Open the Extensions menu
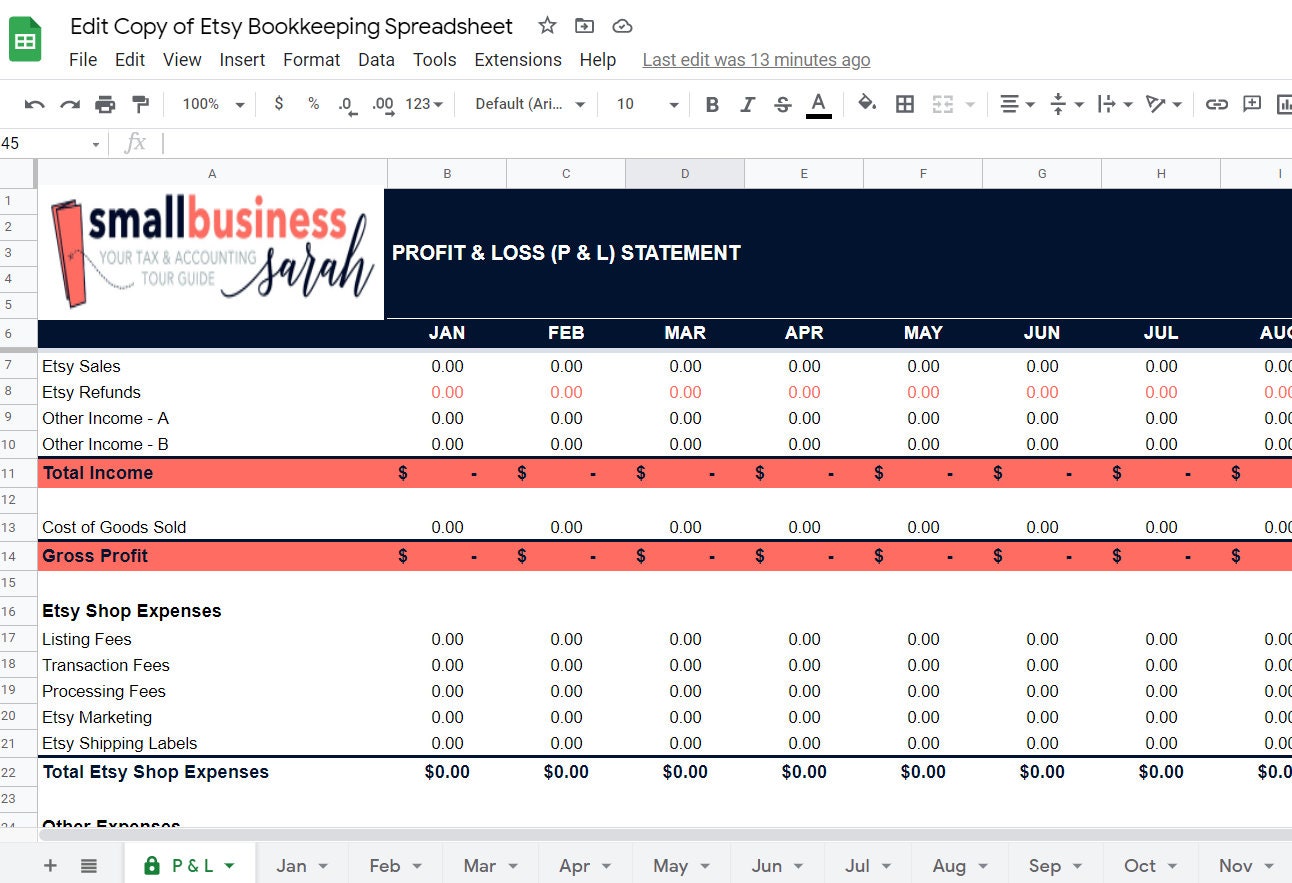This screenshot has height=883, width=1292. coord(518,60)
